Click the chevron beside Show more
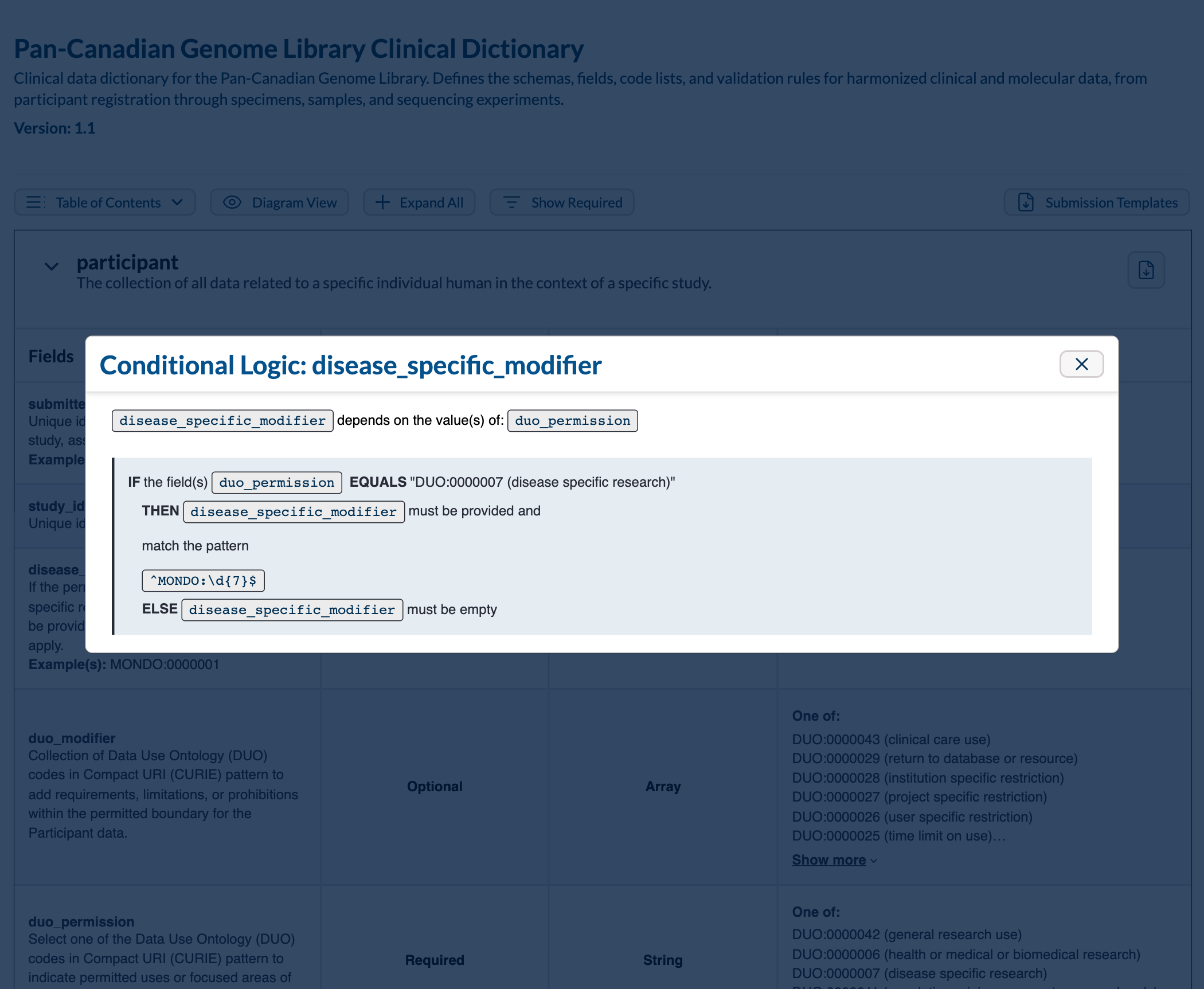1204x989 pixels. 874,861
